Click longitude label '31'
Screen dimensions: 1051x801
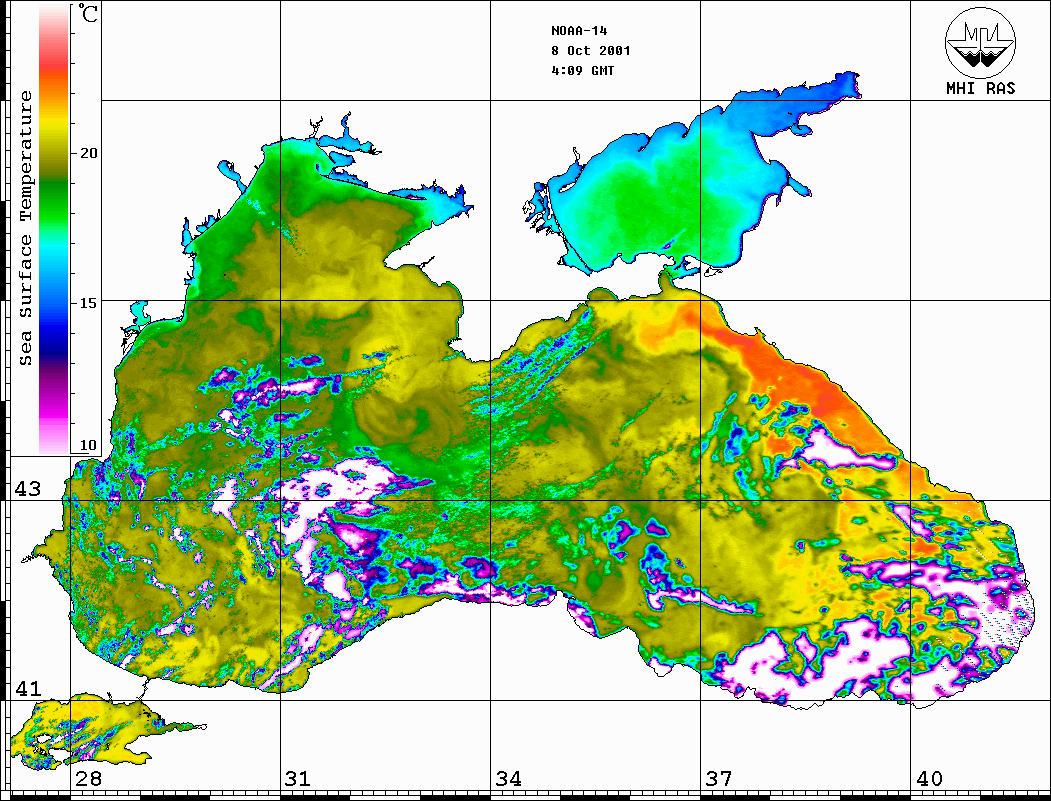pos(298,778)
